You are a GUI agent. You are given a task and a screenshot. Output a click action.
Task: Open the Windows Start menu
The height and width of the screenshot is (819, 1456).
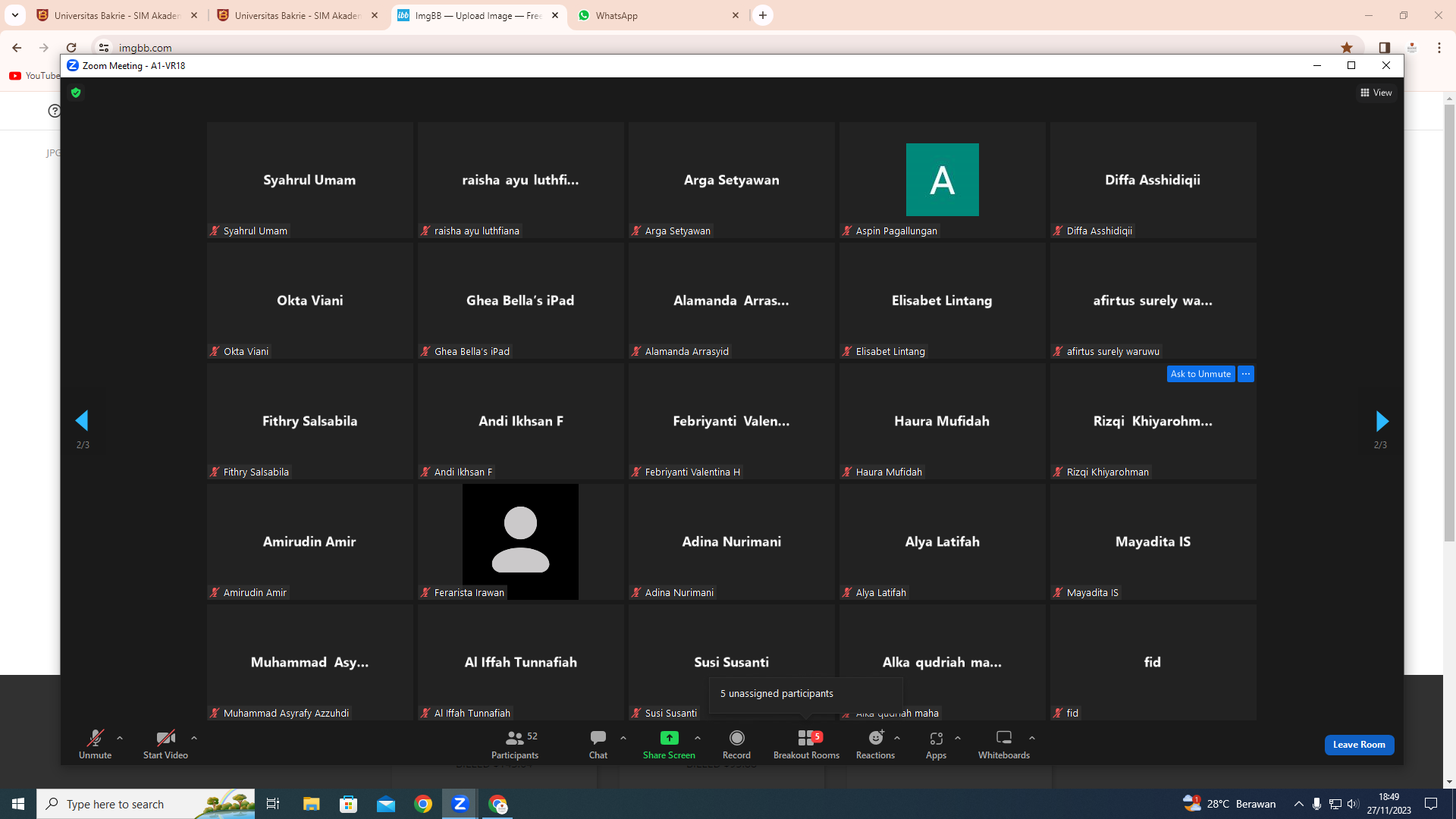coord(18,804)
